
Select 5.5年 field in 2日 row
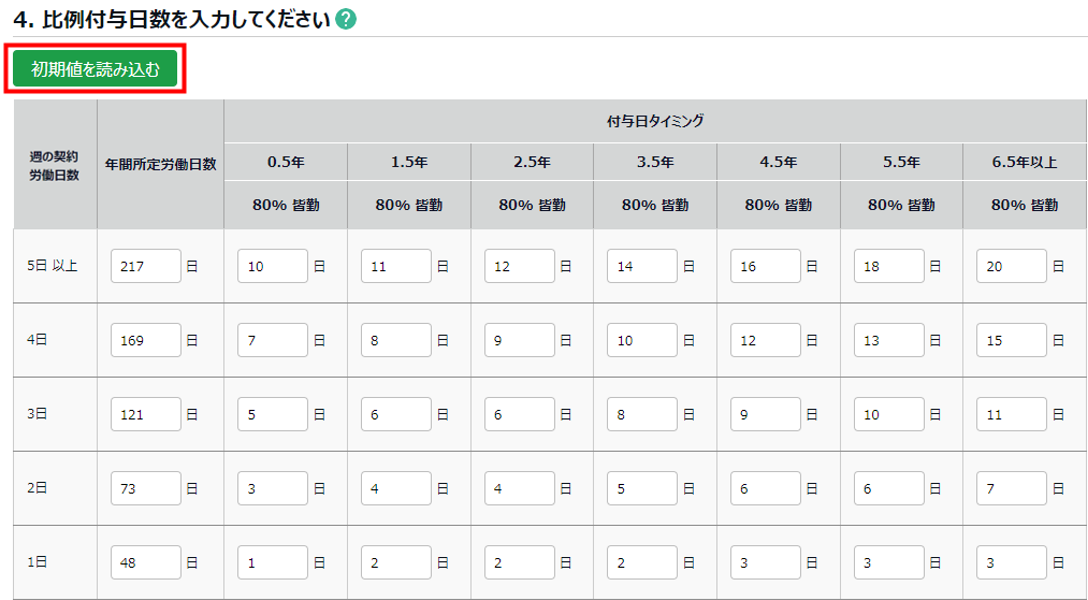pos(890,488)
